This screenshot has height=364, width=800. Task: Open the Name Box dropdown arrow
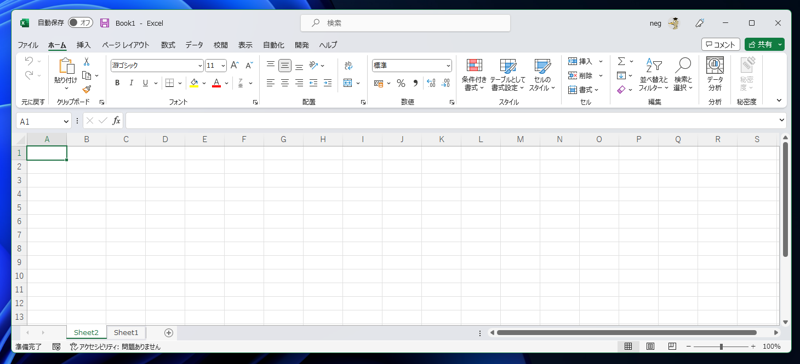(x=66, y=121)
